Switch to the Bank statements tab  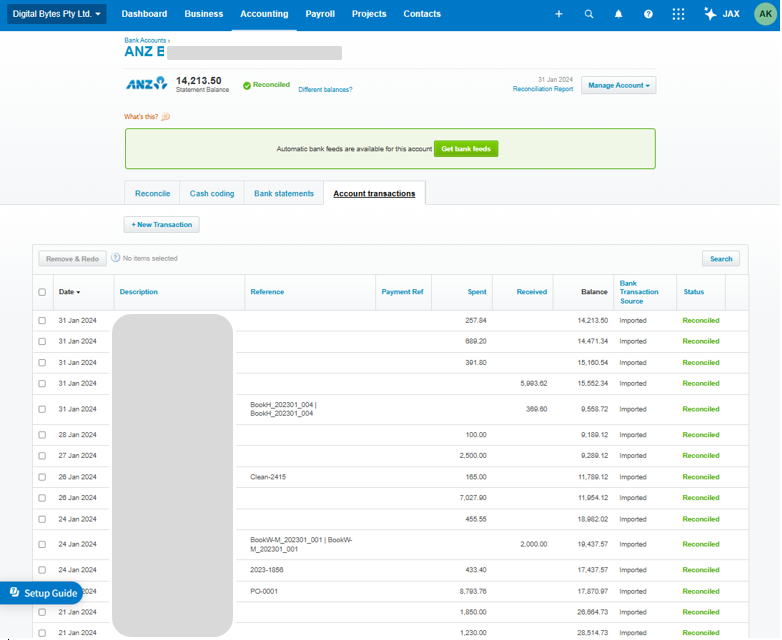coord(284,194)
